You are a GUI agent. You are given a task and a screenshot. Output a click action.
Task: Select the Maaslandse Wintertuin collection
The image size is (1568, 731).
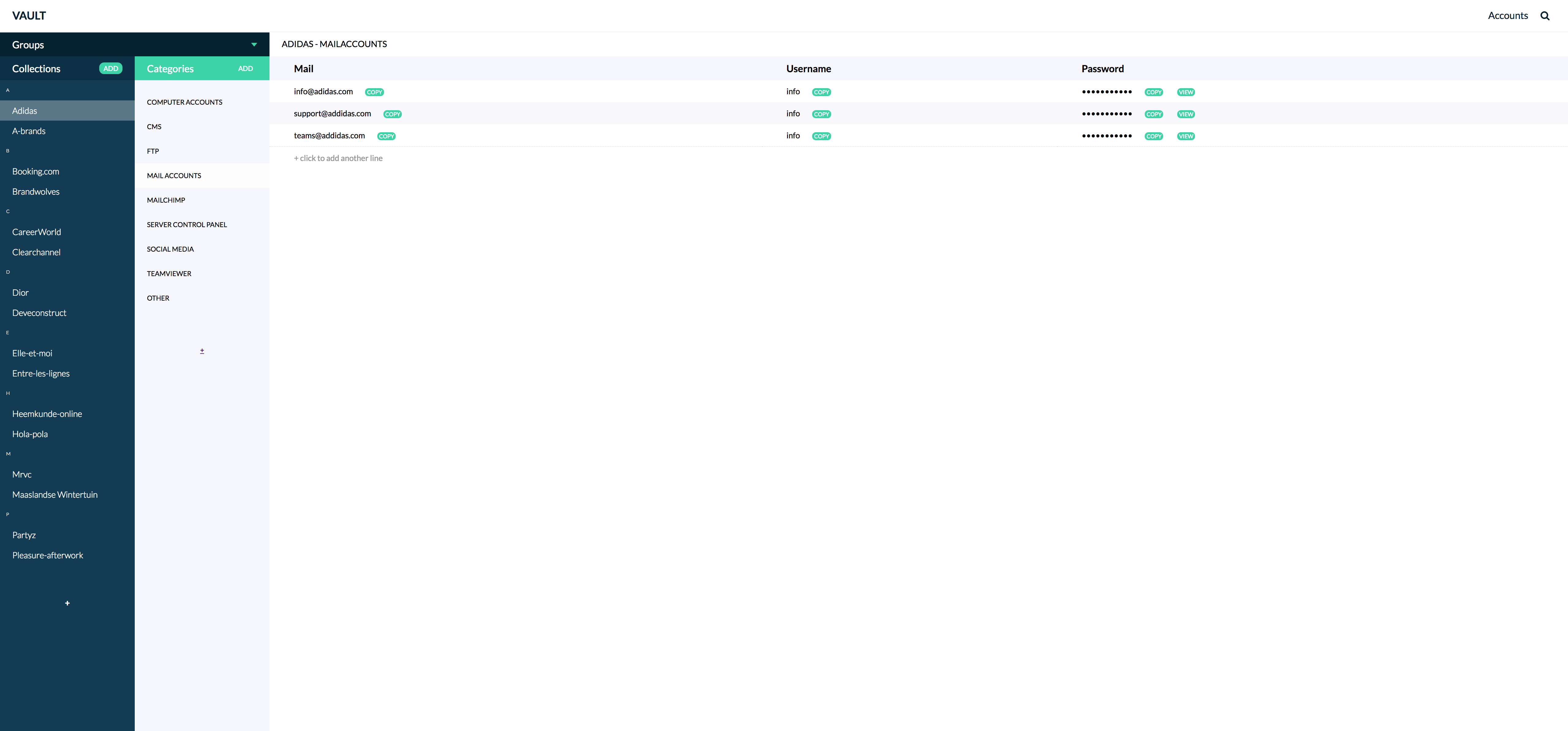click(55, 495)
